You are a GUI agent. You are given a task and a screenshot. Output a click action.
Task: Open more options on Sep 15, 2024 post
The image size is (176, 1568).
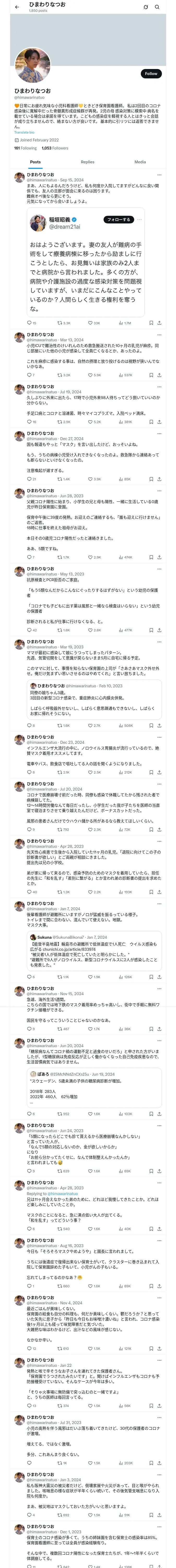tap(160, 174)
